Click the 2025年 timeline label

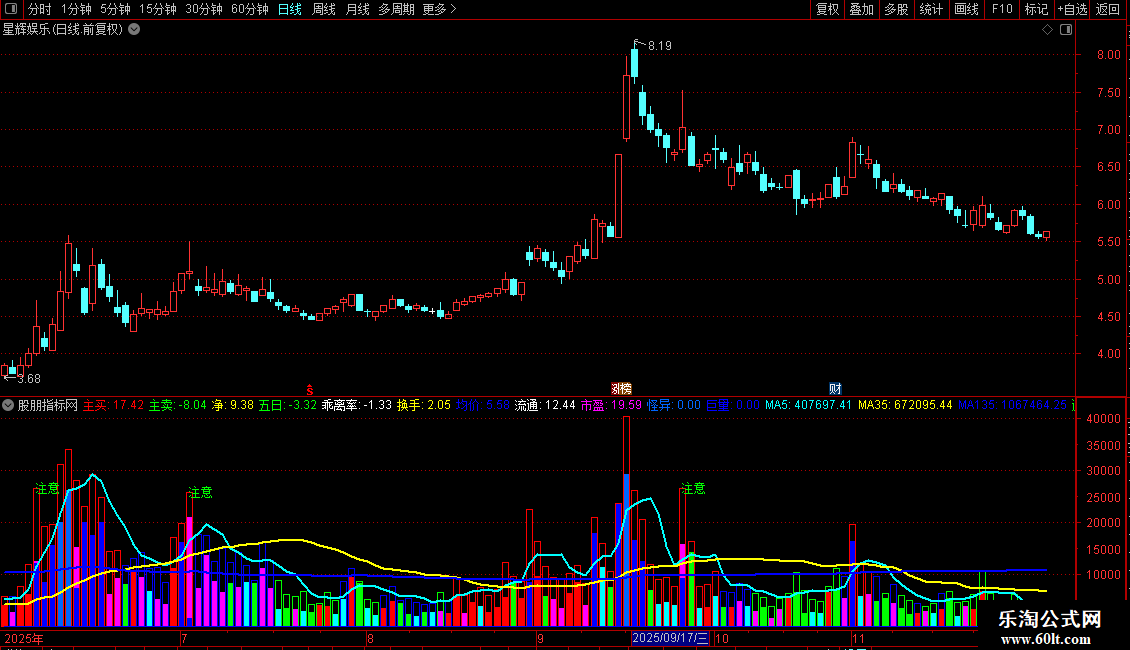[23, 638]
